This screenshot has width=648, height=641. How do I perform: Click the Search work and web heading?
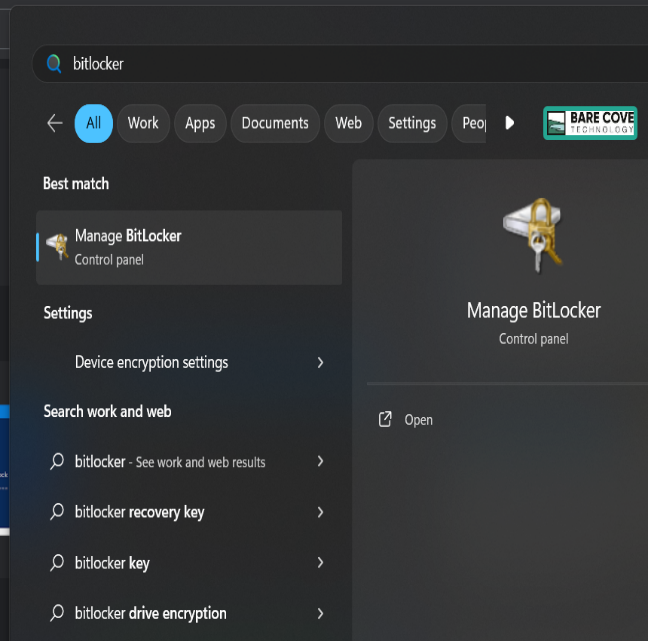point(107,412)
